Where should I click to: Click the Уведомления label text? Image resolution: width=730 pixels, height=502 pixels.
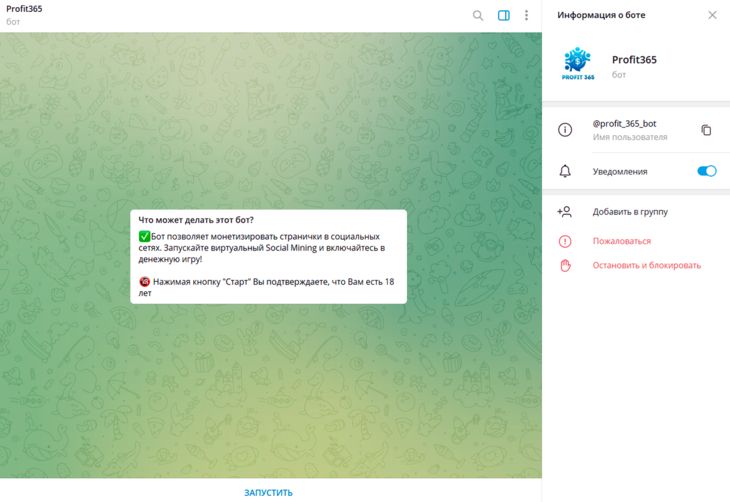click(620, 171)
